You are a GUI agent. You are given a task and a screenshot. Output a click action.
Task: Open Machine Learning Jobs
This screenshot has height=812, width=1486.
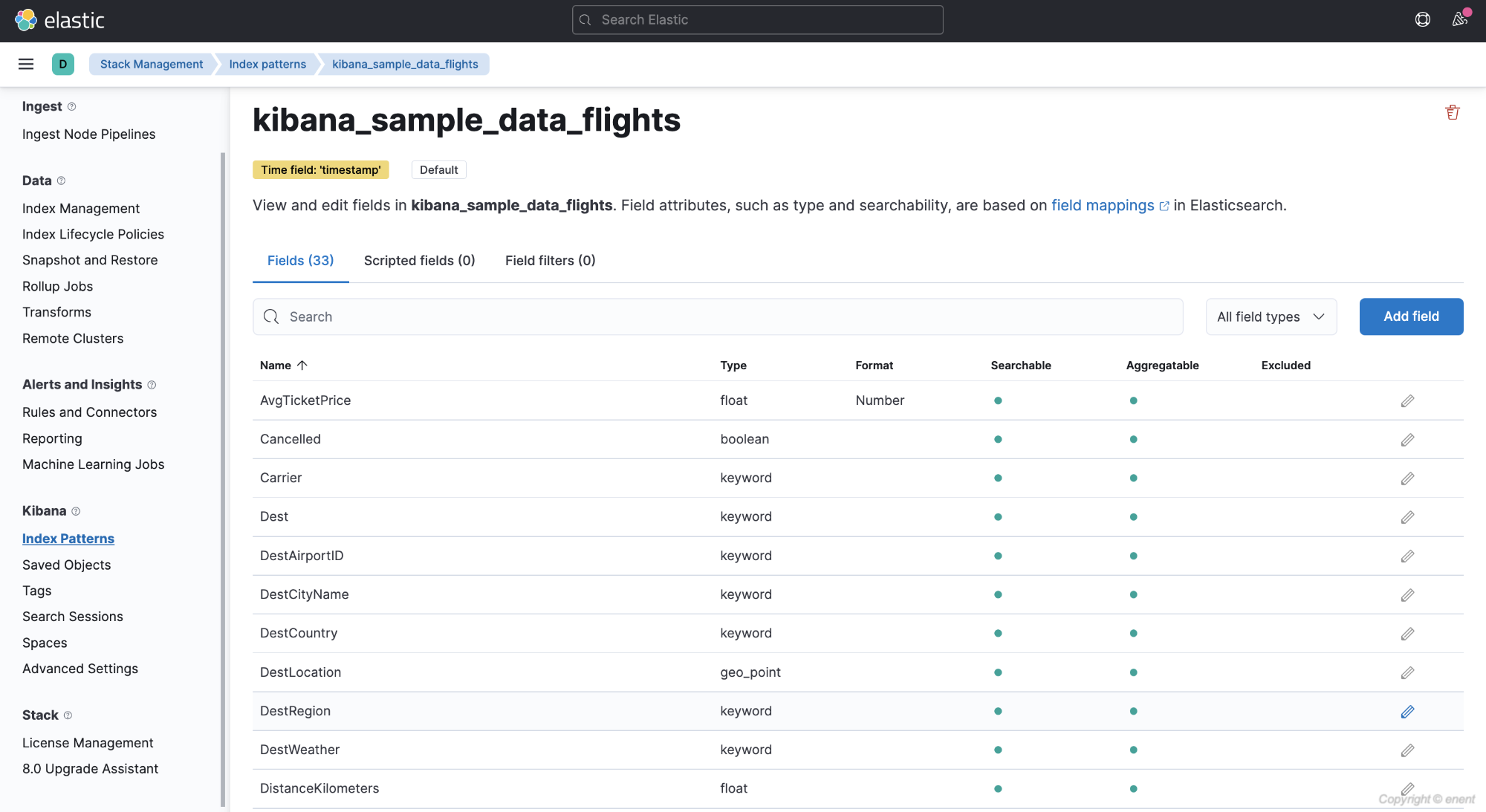[x=93, y=464]
